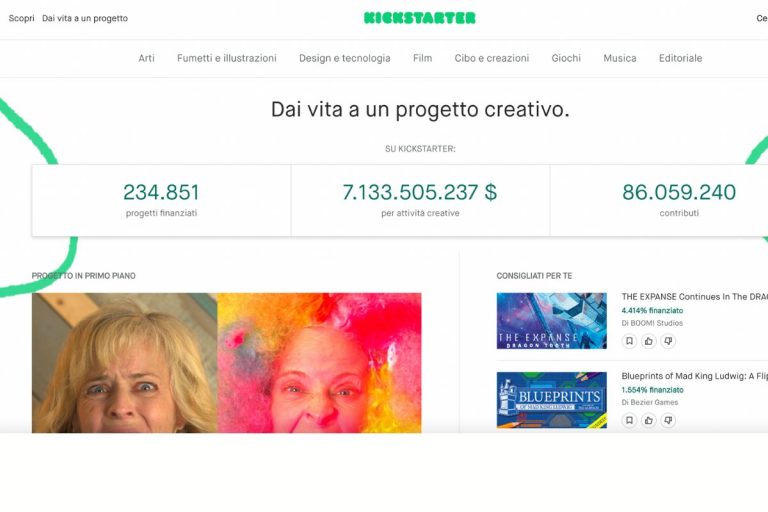Thumbs up The Expanse project
The width and height of the screenshot is (768, 512).
click(x=648, y=341)
